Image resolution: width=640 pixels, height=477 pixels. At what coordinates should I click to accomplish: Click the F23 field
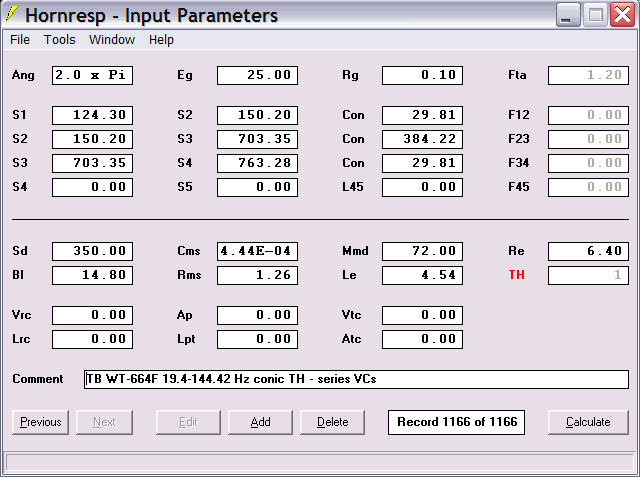588,139
